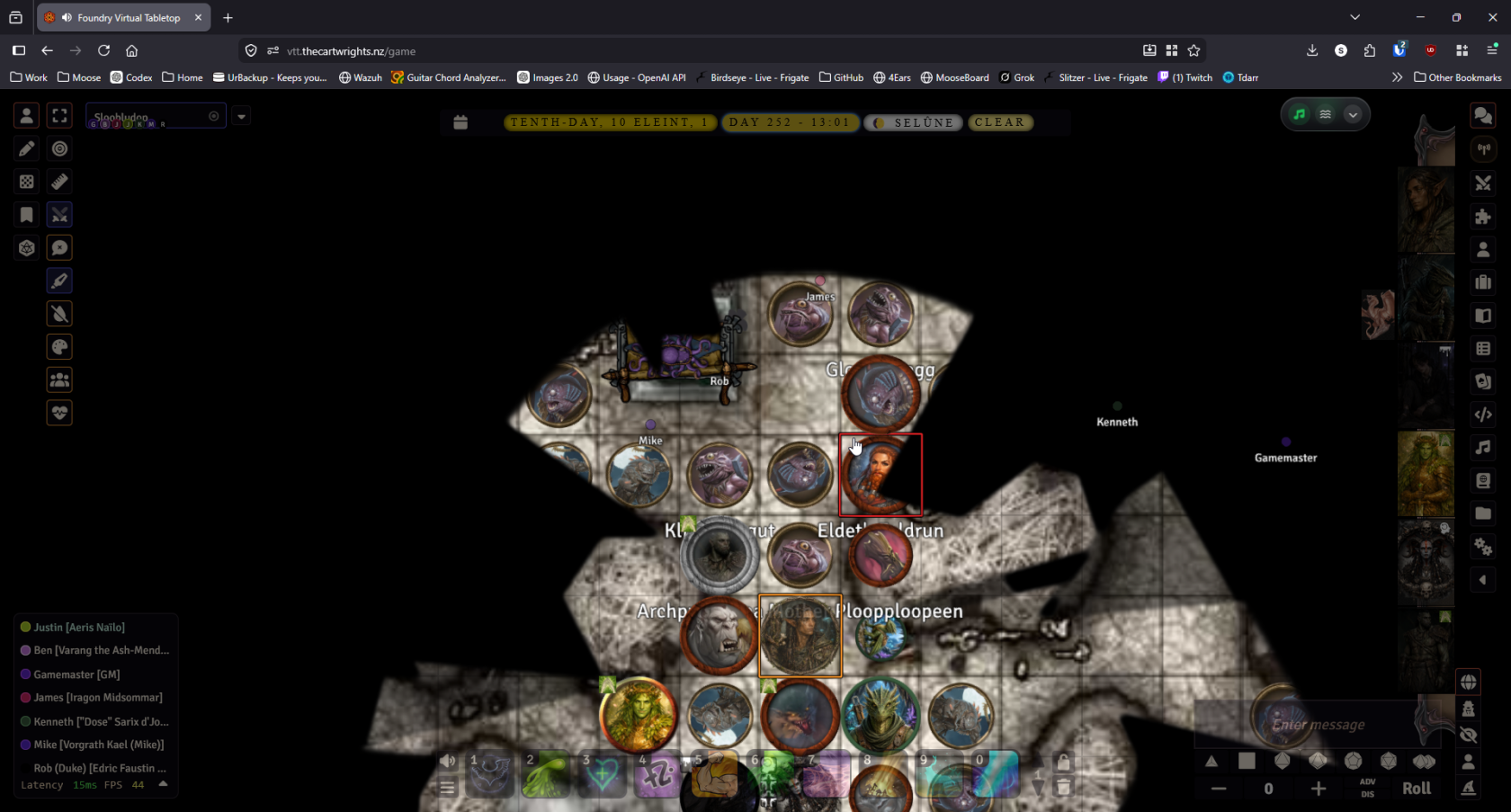
Task: Activate macro hotbar slot 2 green slime
Action: 546,773
